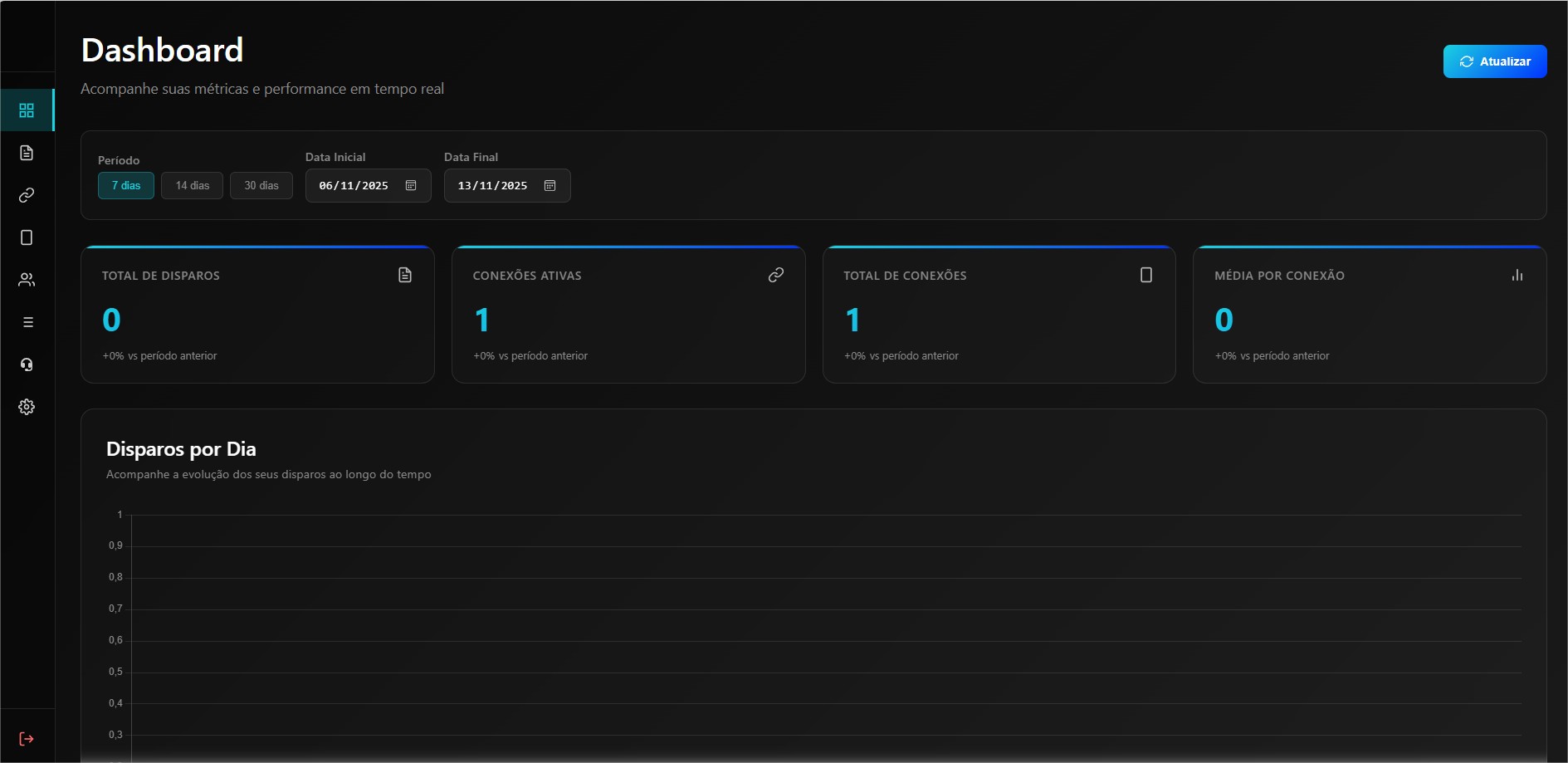Click the Data Inicial date field
Screen dimensions: 1568x763
point(354,186)
